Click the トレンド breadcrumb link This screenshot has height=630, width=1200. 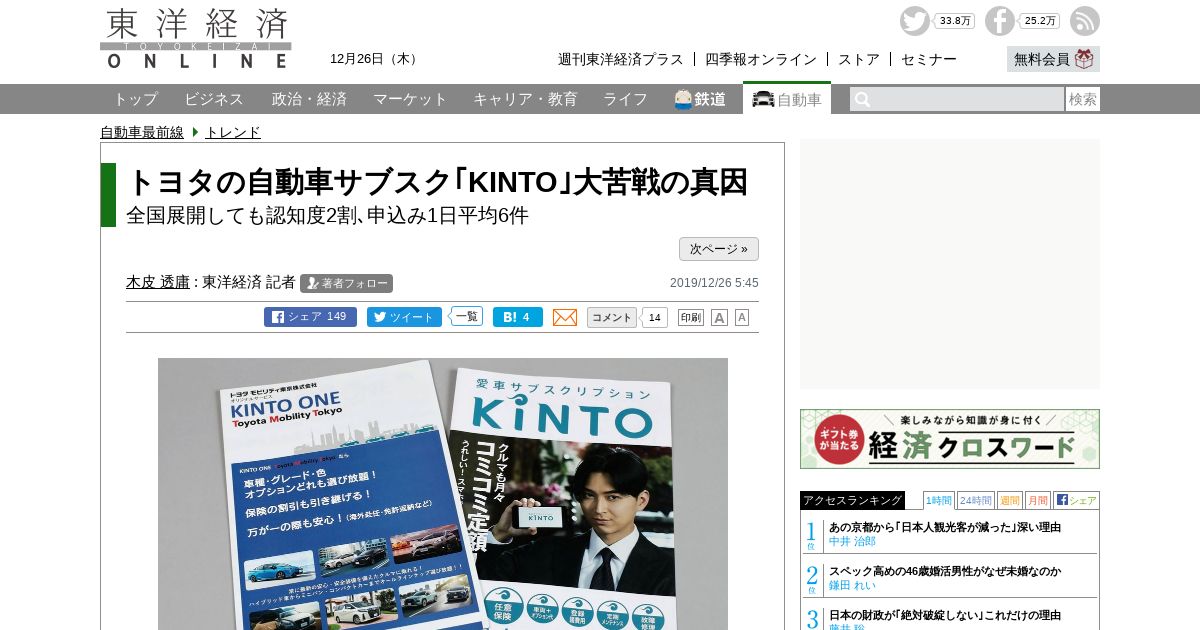(x=233, y=132)
